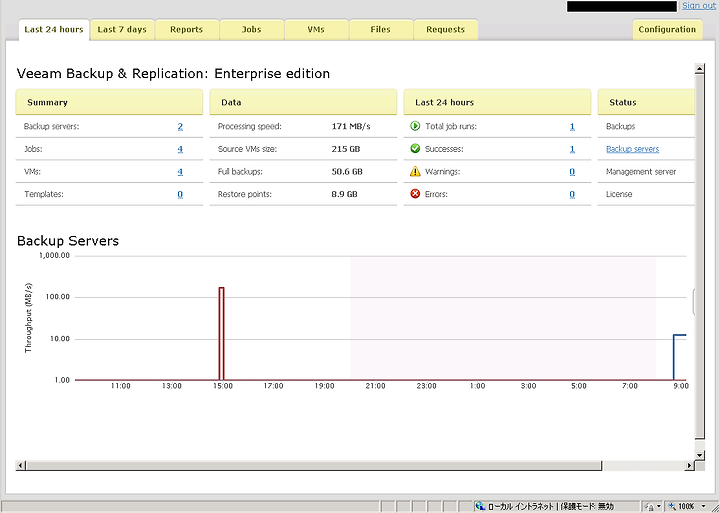Viewport: 720px width, 513px height.
Task: Open the zoom level dropdown arrow
Action: click(703, 506)
